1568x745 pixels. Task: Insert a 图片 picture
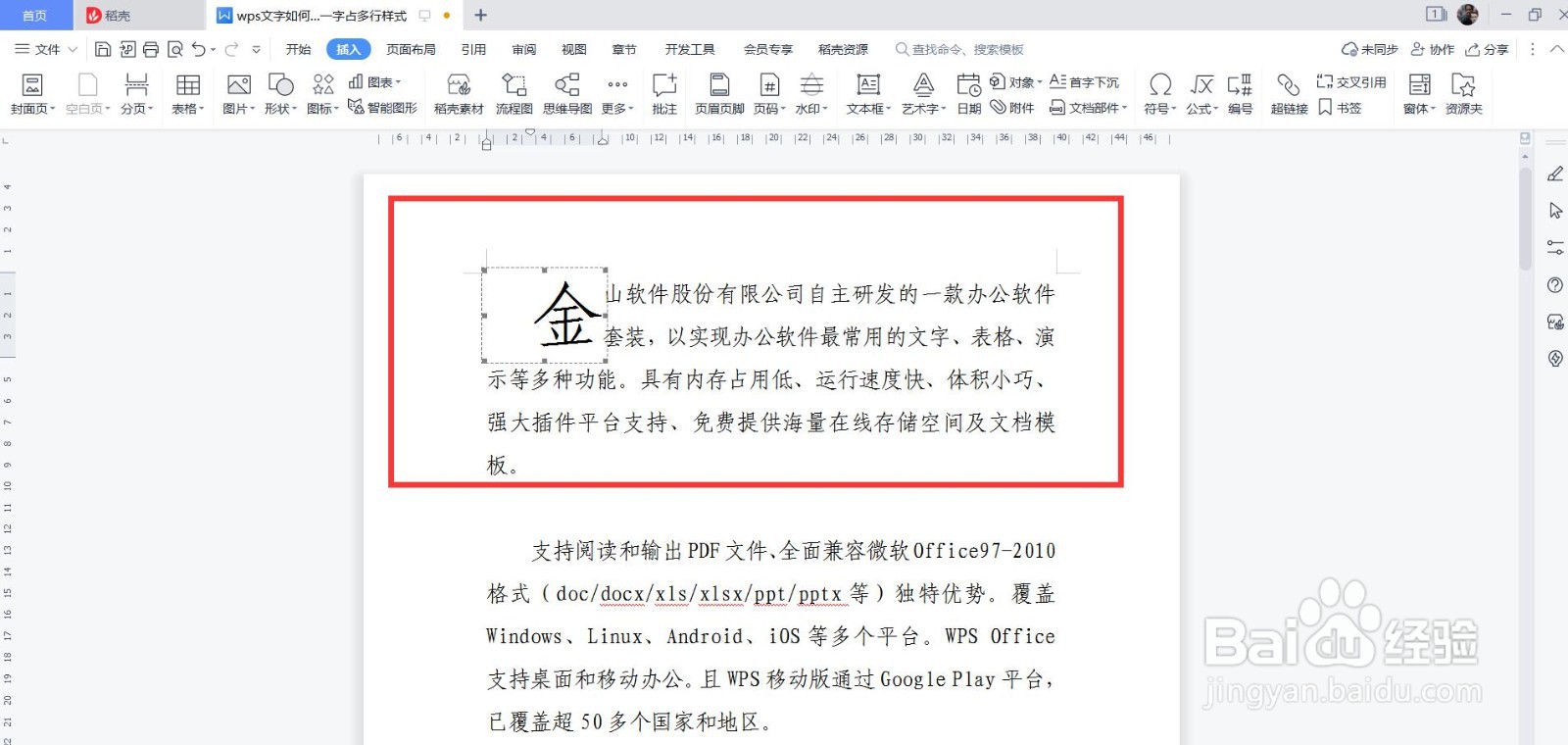[238, 94]
